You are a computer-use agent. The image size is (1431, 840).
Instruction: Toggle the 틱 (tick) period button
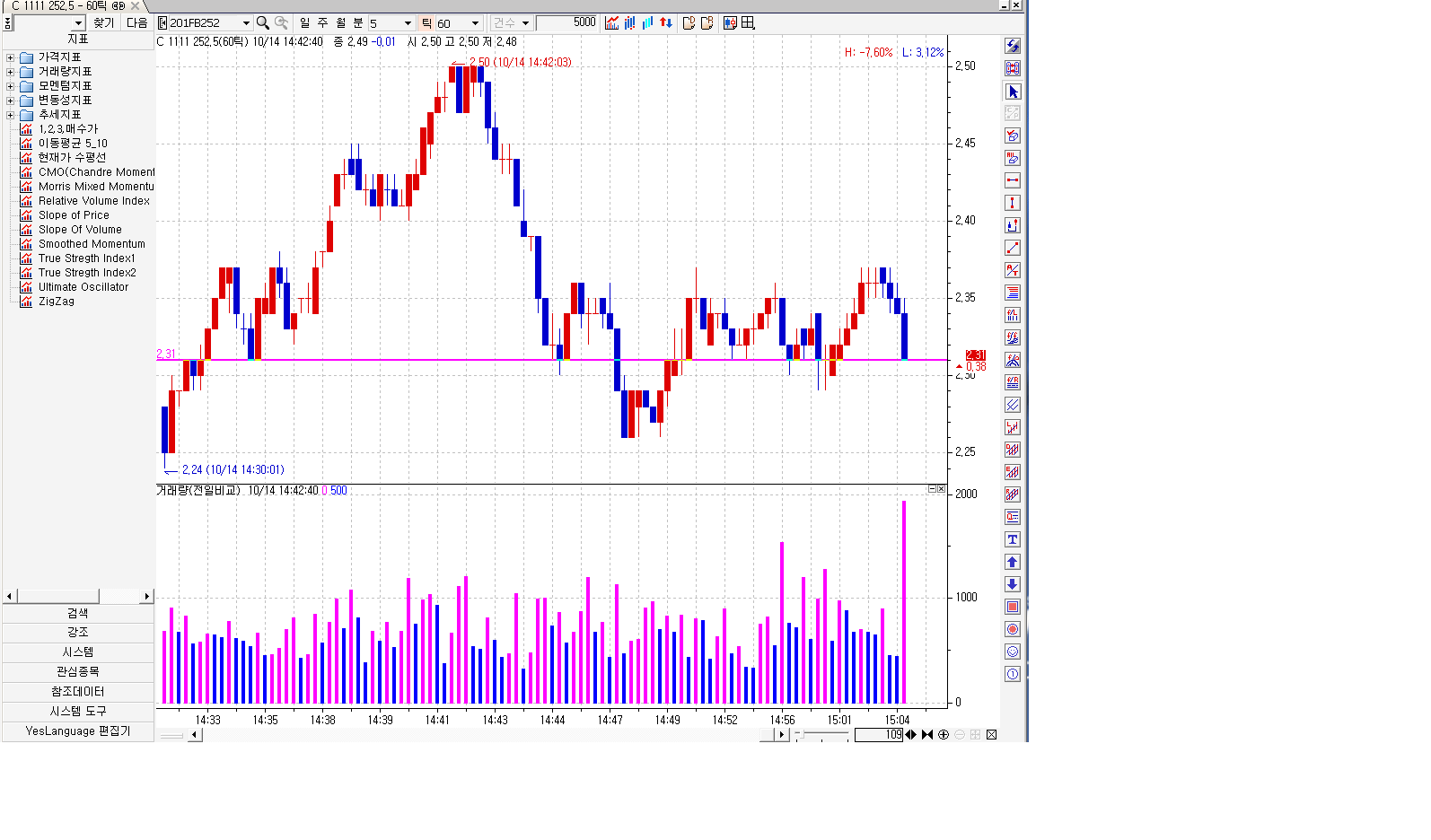tap(426, 22)
